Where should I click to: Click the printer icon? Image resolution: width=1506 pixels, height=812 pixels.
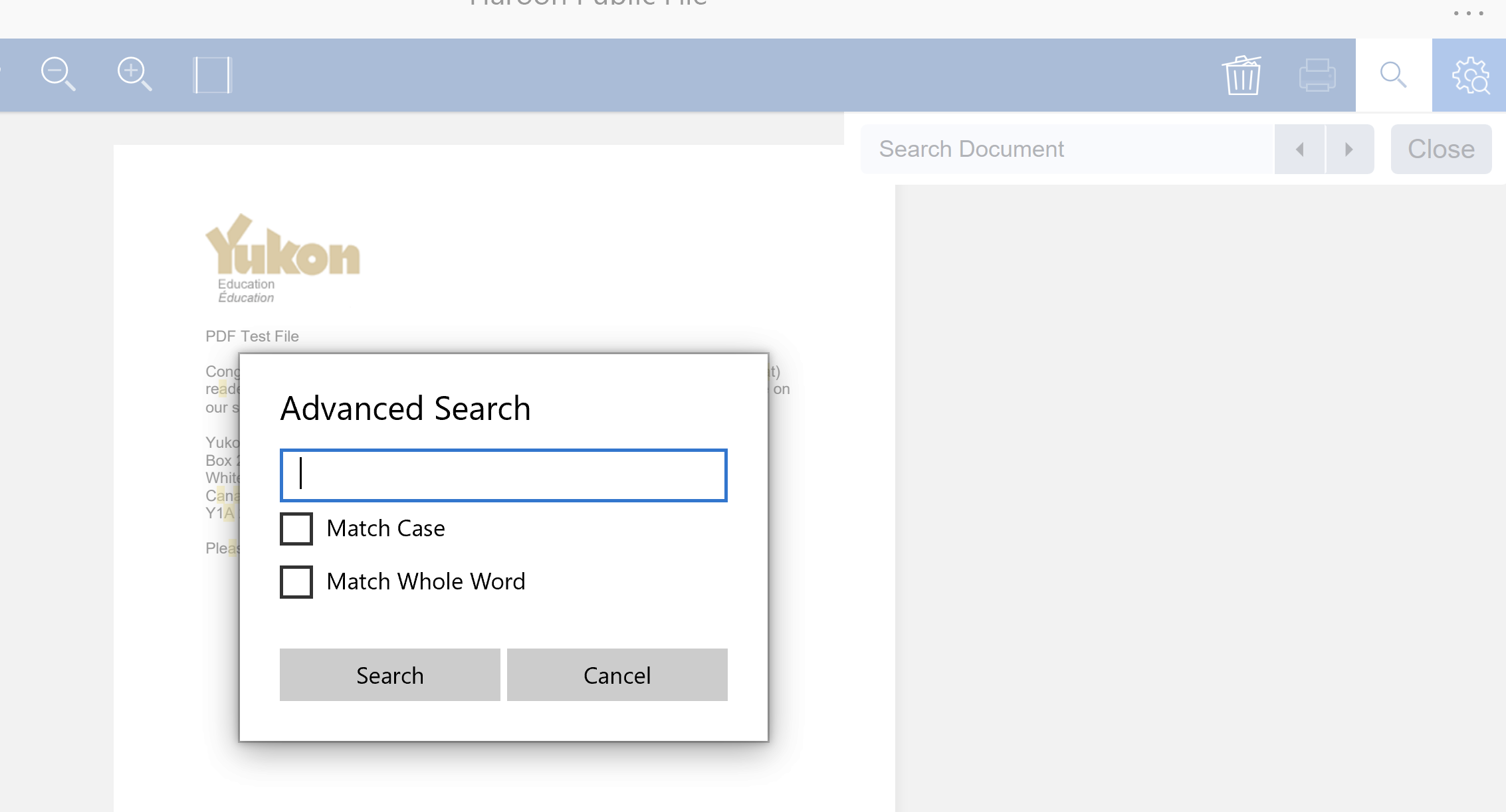tap(1317, 75)
